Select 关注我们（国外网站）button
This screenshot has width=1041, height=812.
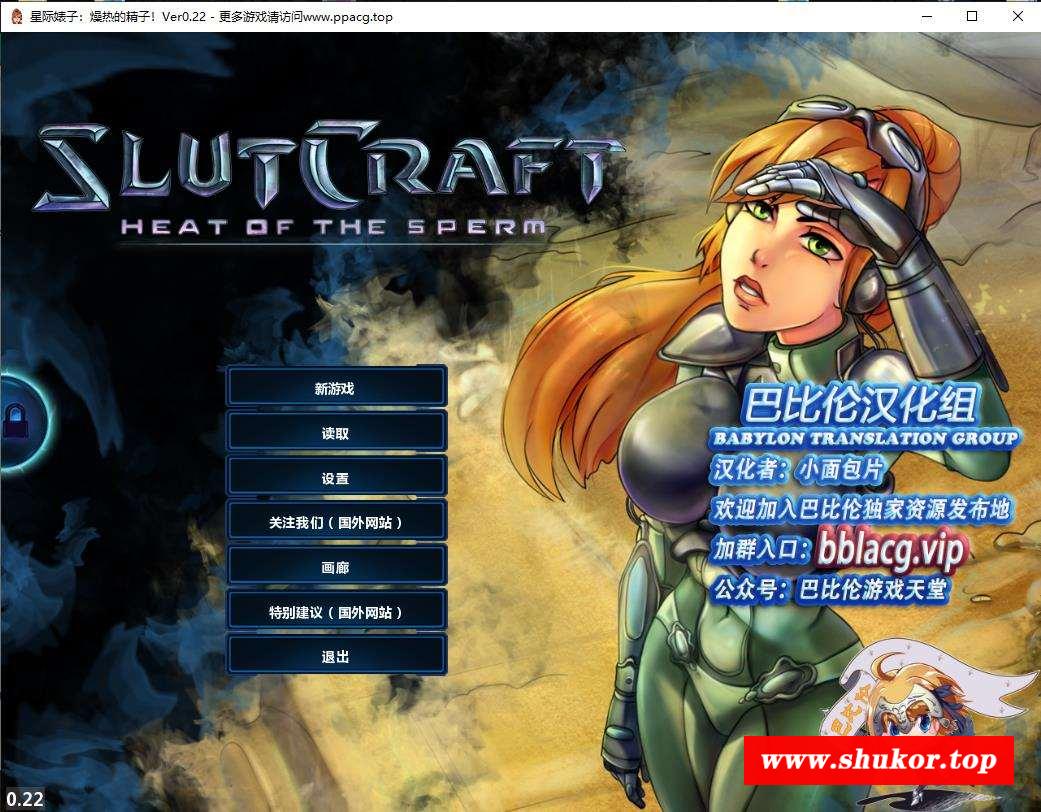pyautogui.click(x=336, y=522)
